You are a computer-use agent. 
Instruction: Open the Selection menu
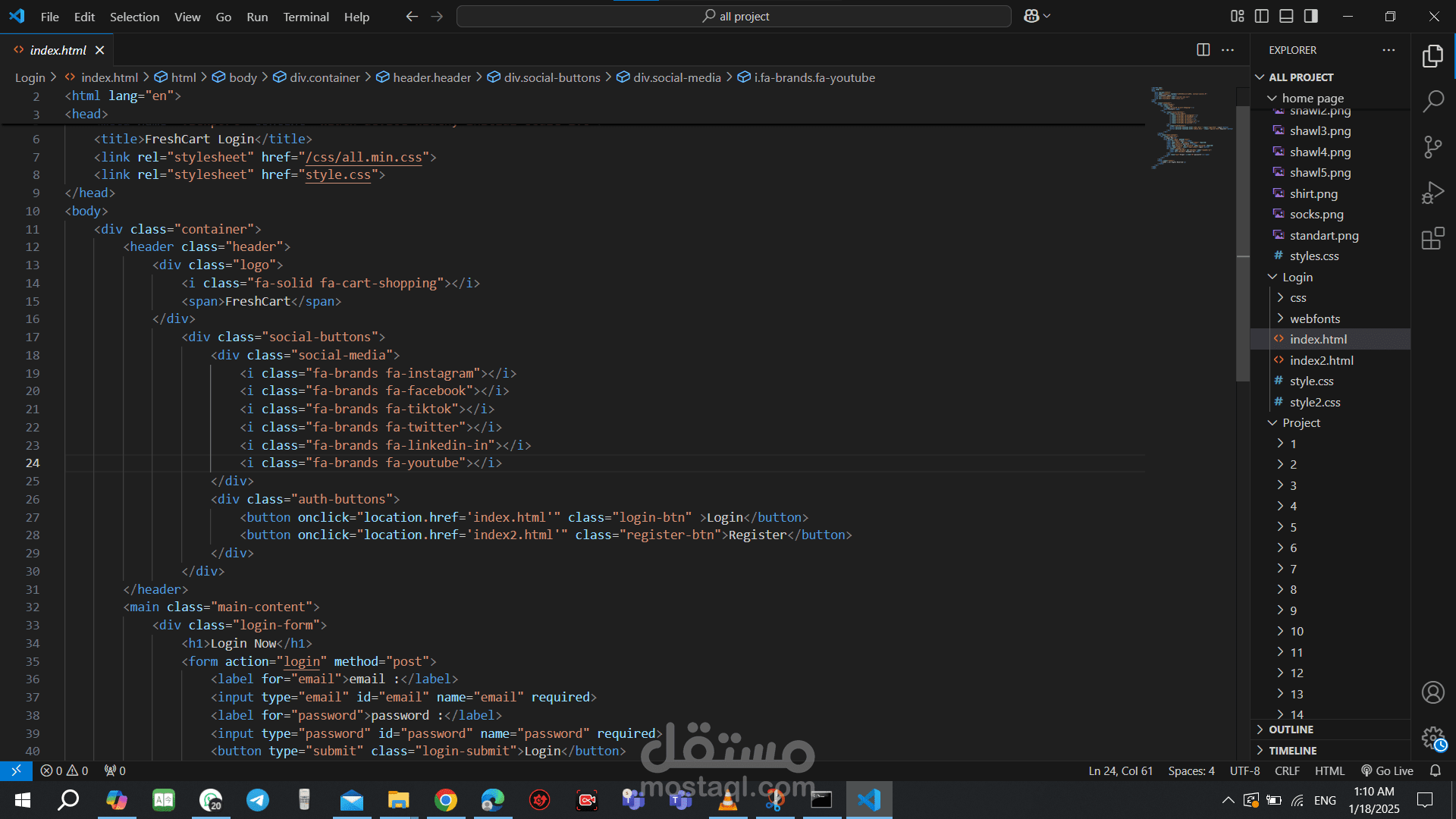click(x=134, y=17)
